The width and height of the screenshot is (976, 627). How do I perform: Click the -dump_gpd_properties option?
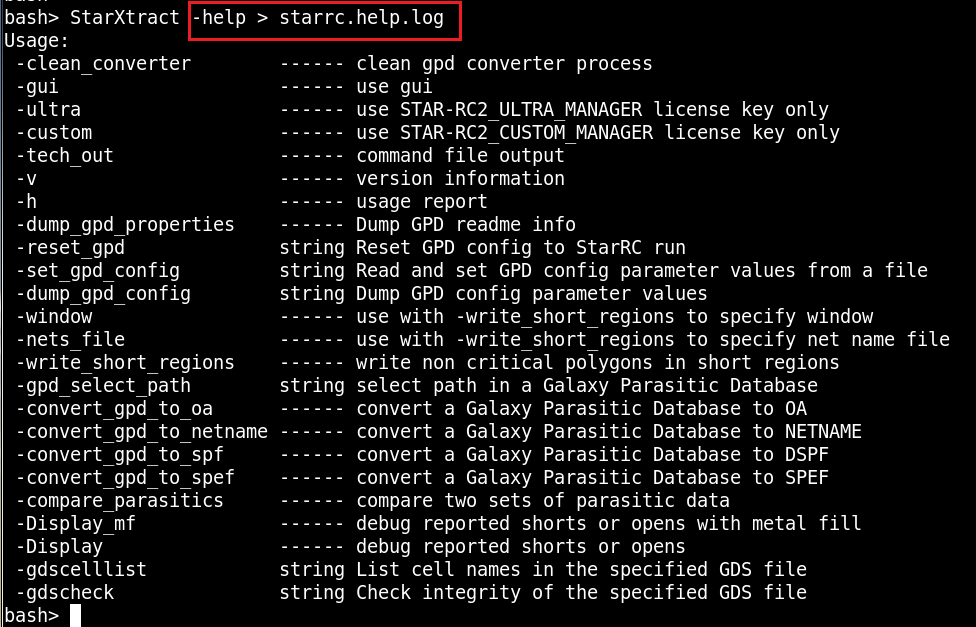[x=125, y=225]
